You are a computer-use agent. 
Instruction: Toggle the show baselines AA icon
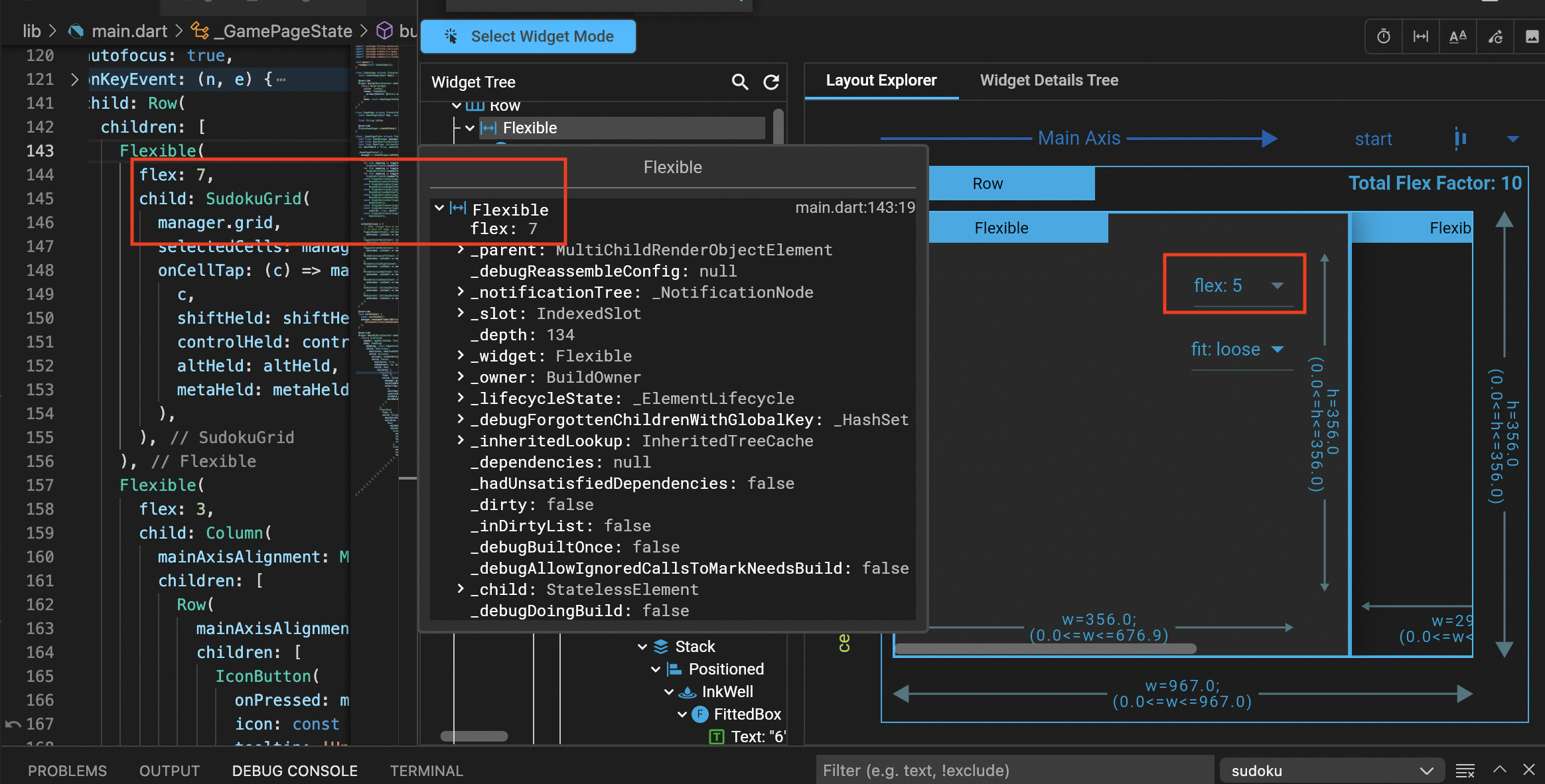pyautogui.click(x=1457, y=36)
